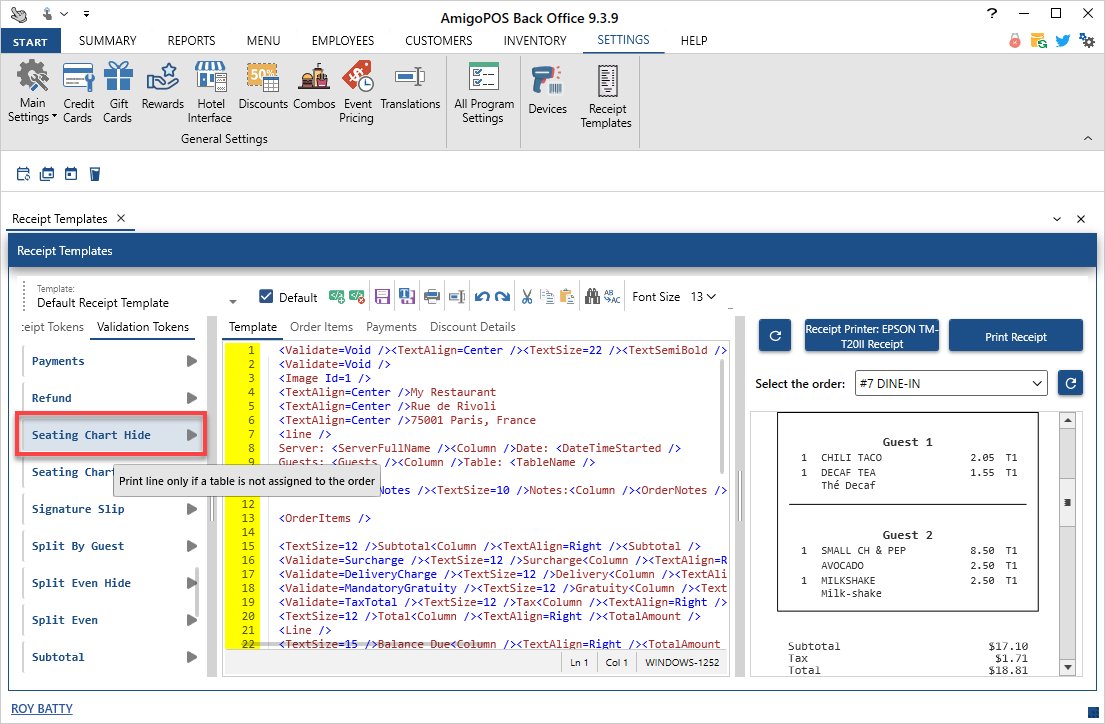The height and width of the screenshot is (724, 1105).
Task: Open the Select the order combo box
Action: pos(950,383)
